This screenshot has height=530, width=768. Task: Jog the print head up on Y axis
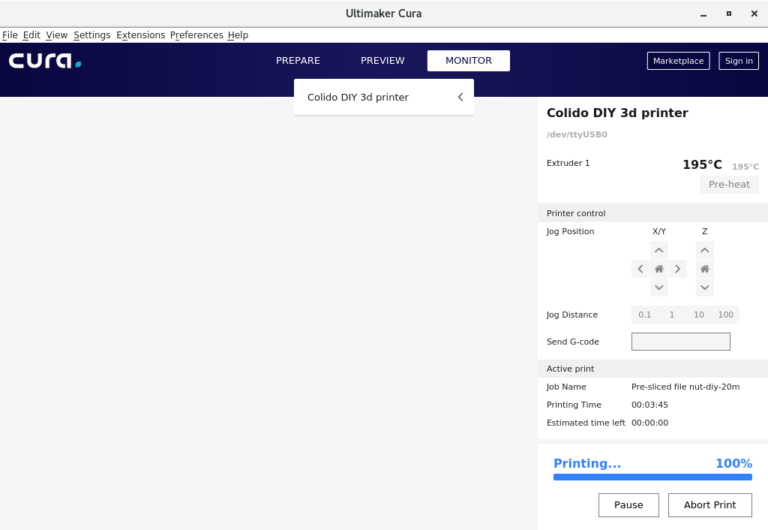(x=659, y=250)
